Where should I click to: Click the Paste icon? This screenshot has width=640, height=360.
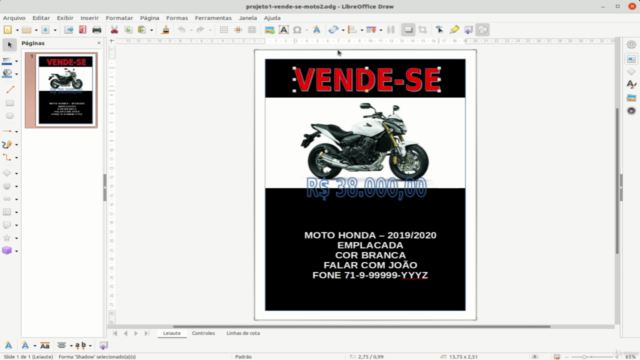[142, 30]
